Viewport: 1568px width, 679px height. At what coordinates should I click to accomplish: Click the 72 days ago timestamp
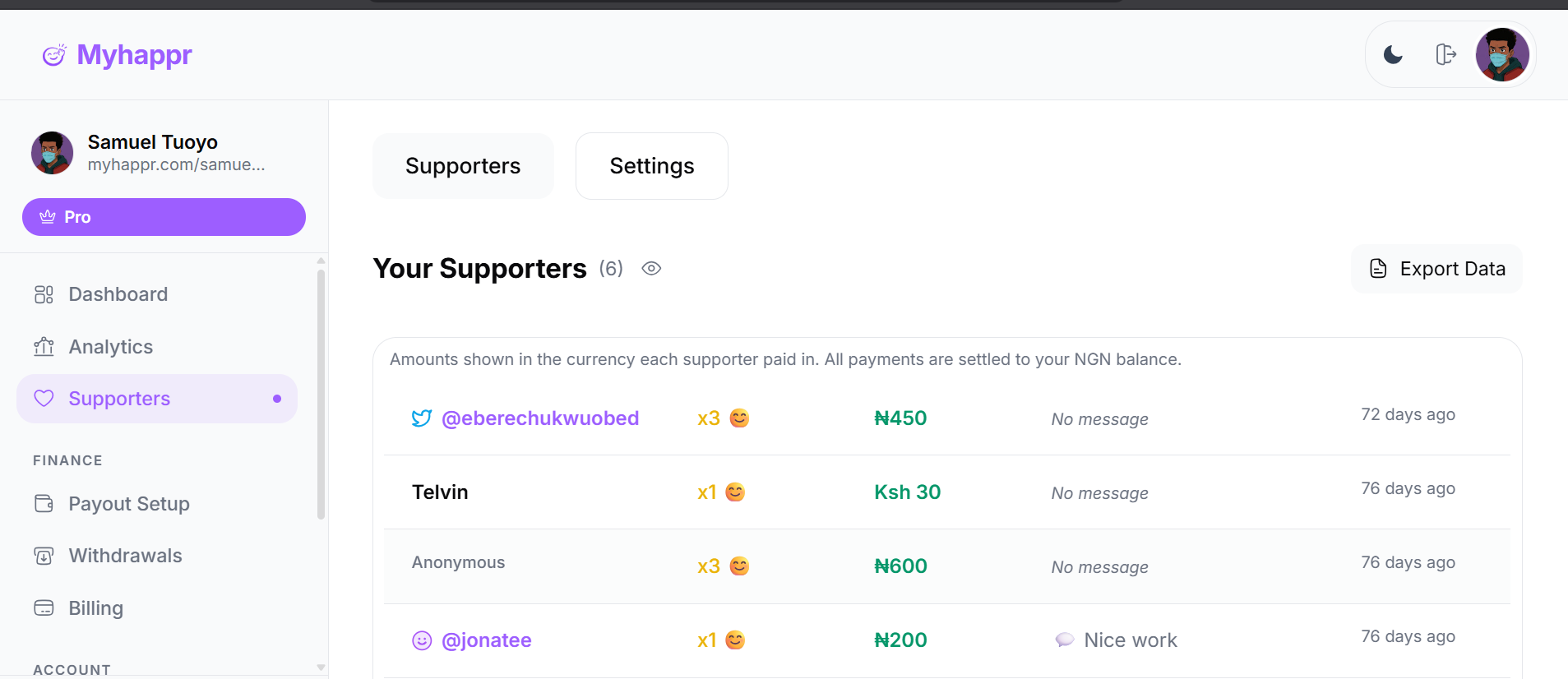point(1408,414)
